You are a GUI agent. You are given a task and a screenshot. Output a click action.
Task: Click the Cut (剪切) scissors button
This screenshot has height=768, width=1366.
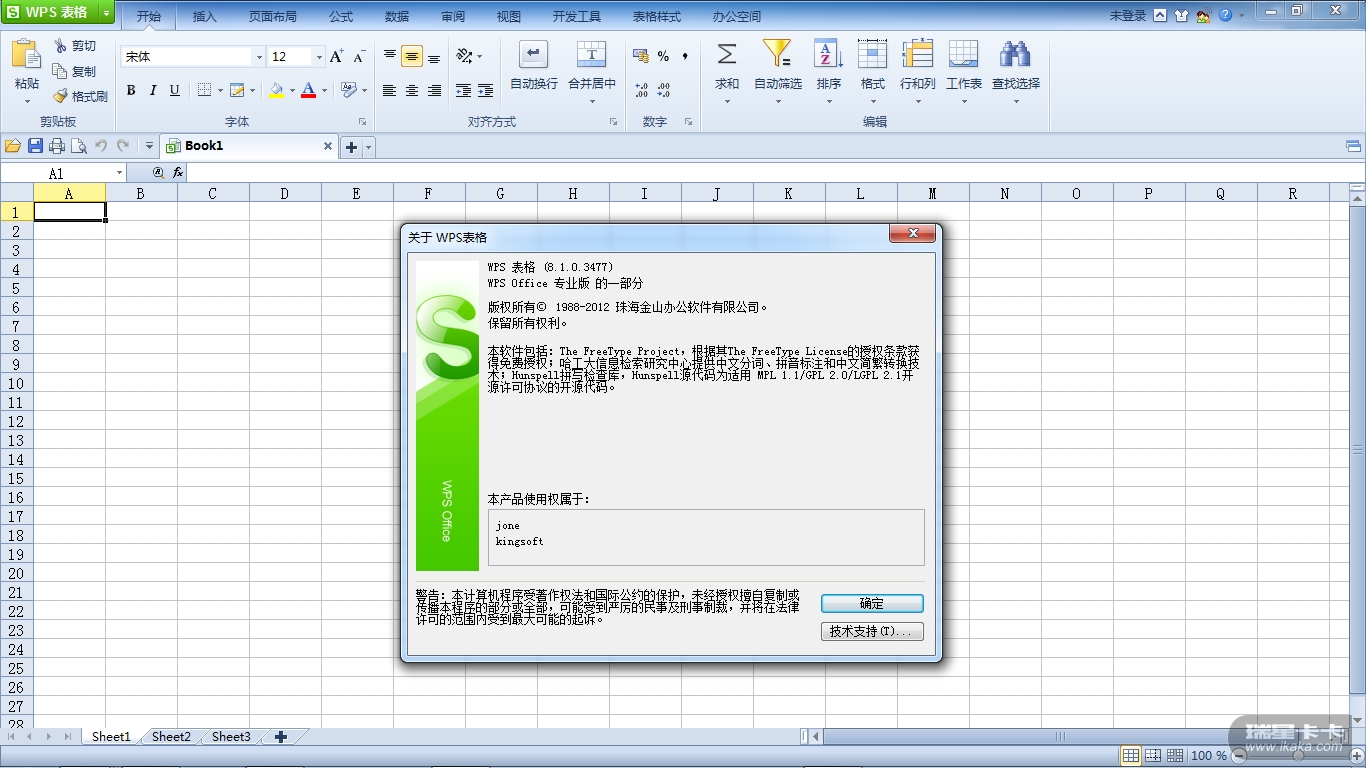[75, 46]
